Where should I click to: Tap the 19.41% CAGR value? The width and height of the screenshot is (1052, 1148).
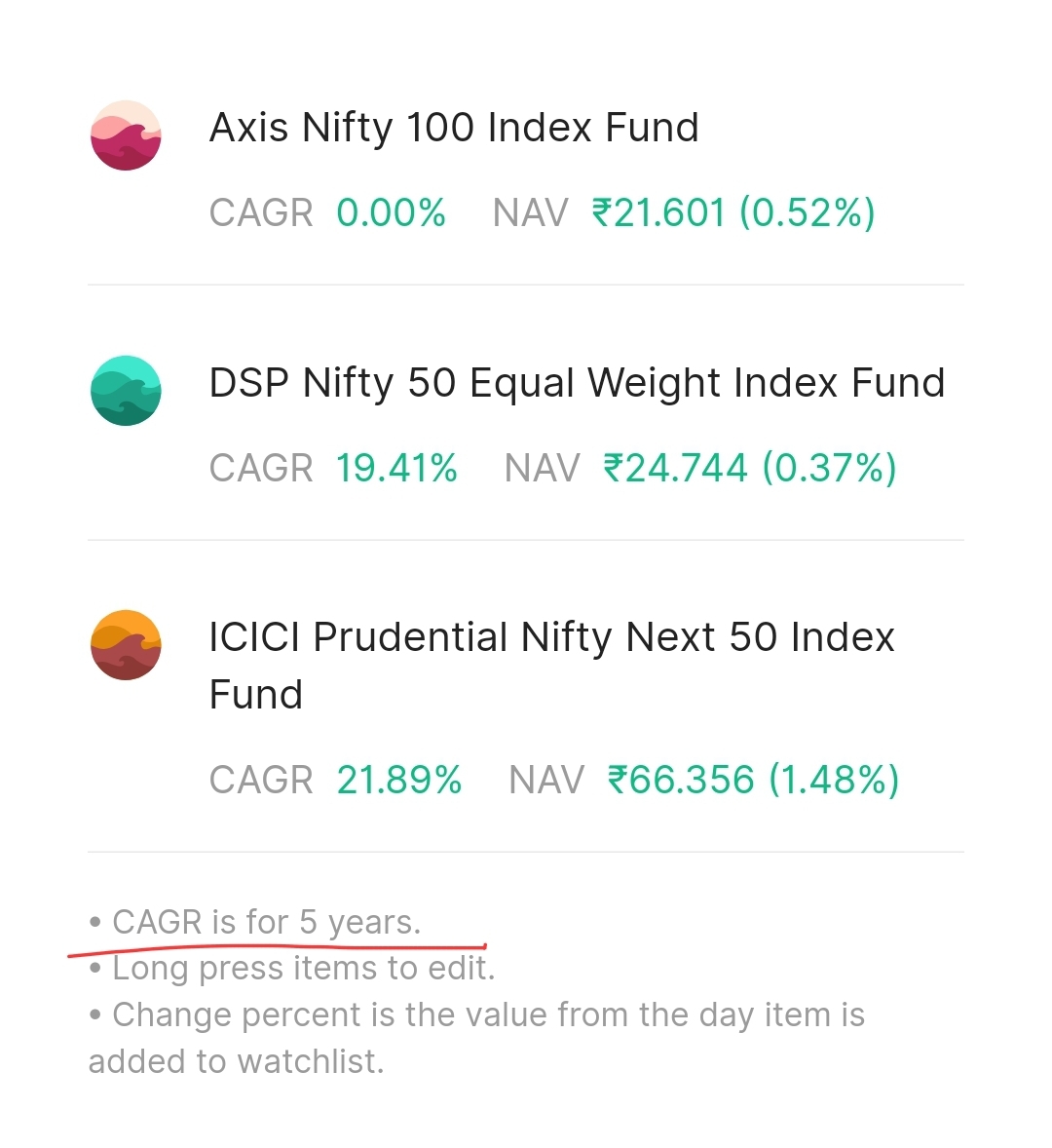[x=396, y=468]
